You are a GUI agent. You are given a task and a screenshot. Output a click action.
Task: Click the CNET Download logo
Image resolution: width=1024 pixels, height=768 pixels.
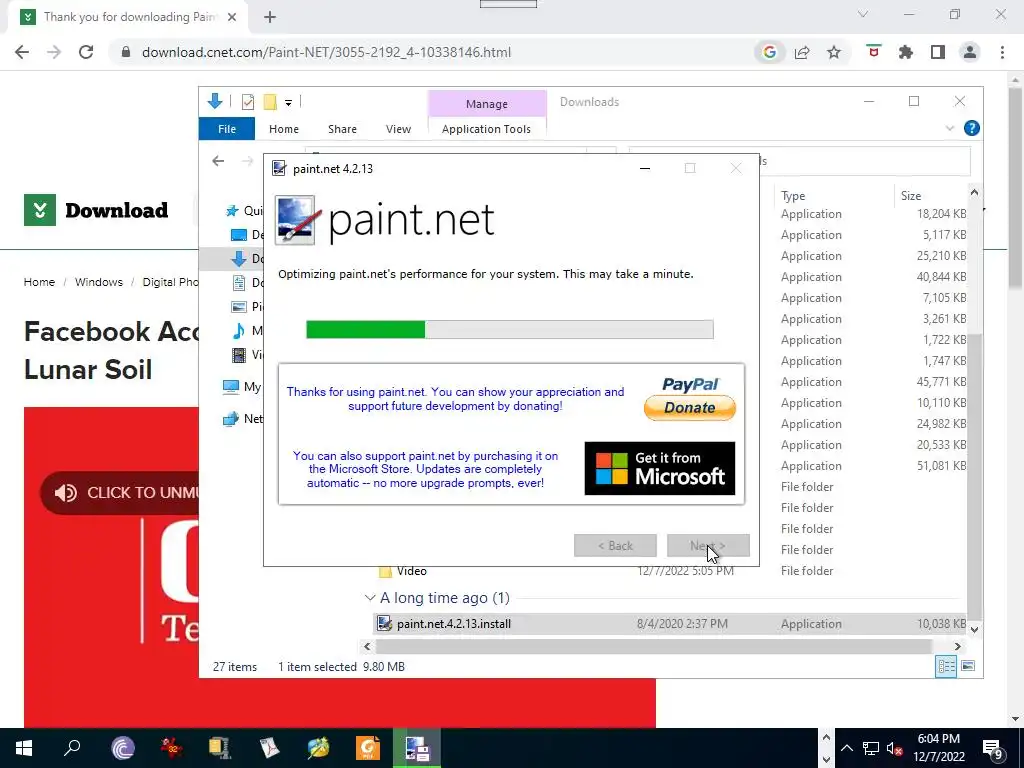pos(96,210)
